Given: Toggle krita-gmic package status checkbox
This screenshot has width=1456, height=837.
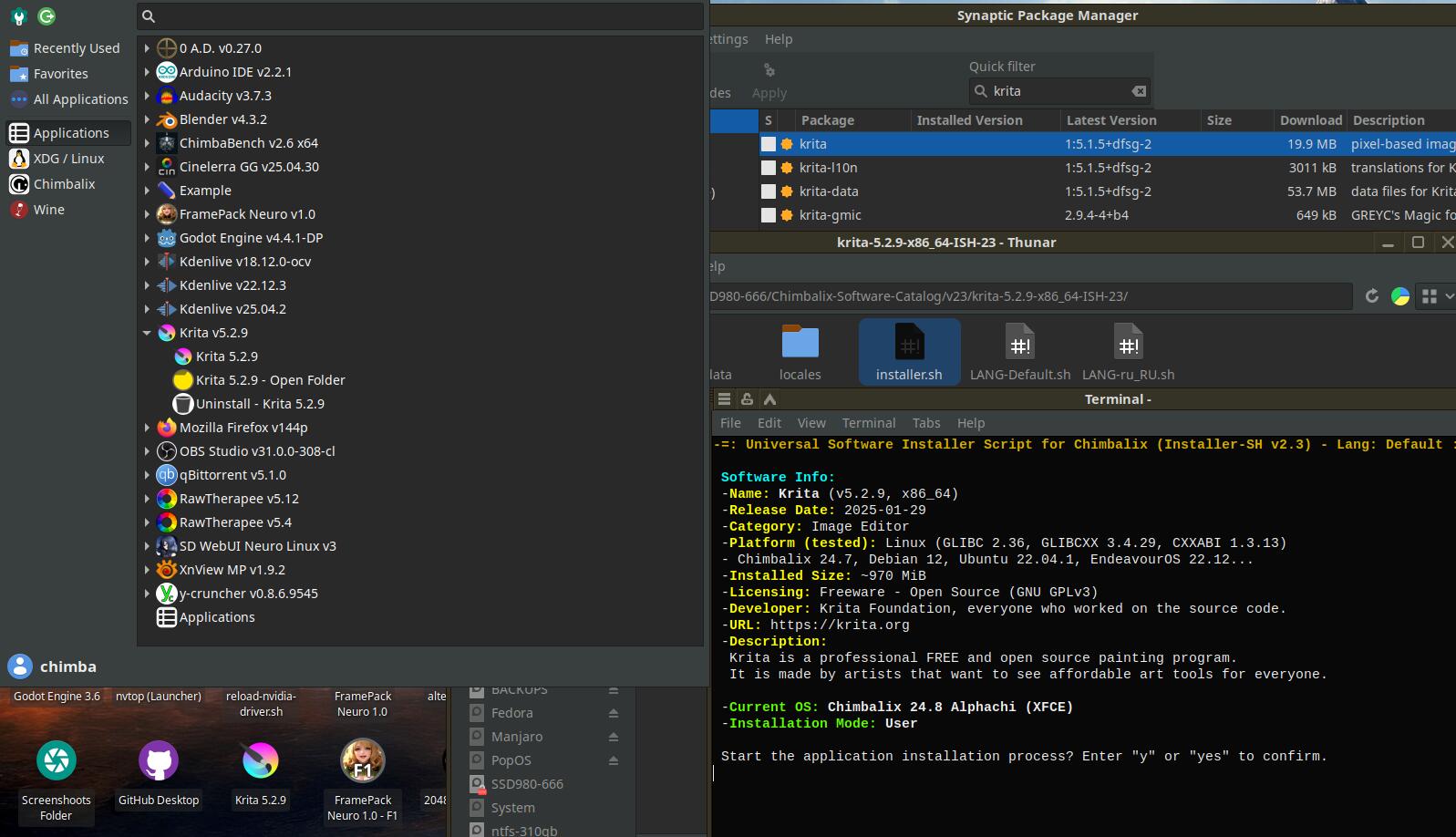Looking at the screenshot, I should 769,215.
